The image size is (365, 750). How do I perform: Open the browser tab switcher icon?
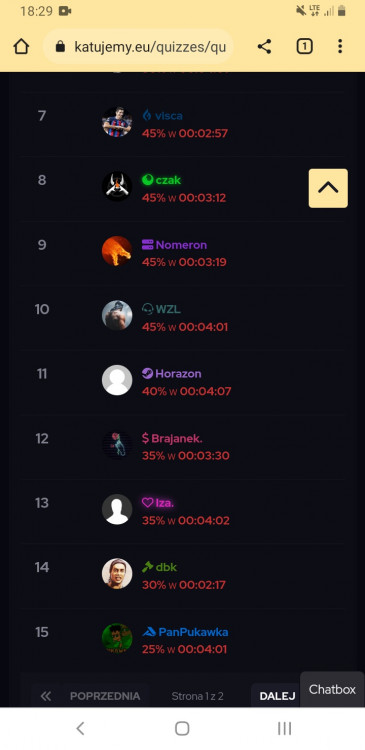click(304, 46)
